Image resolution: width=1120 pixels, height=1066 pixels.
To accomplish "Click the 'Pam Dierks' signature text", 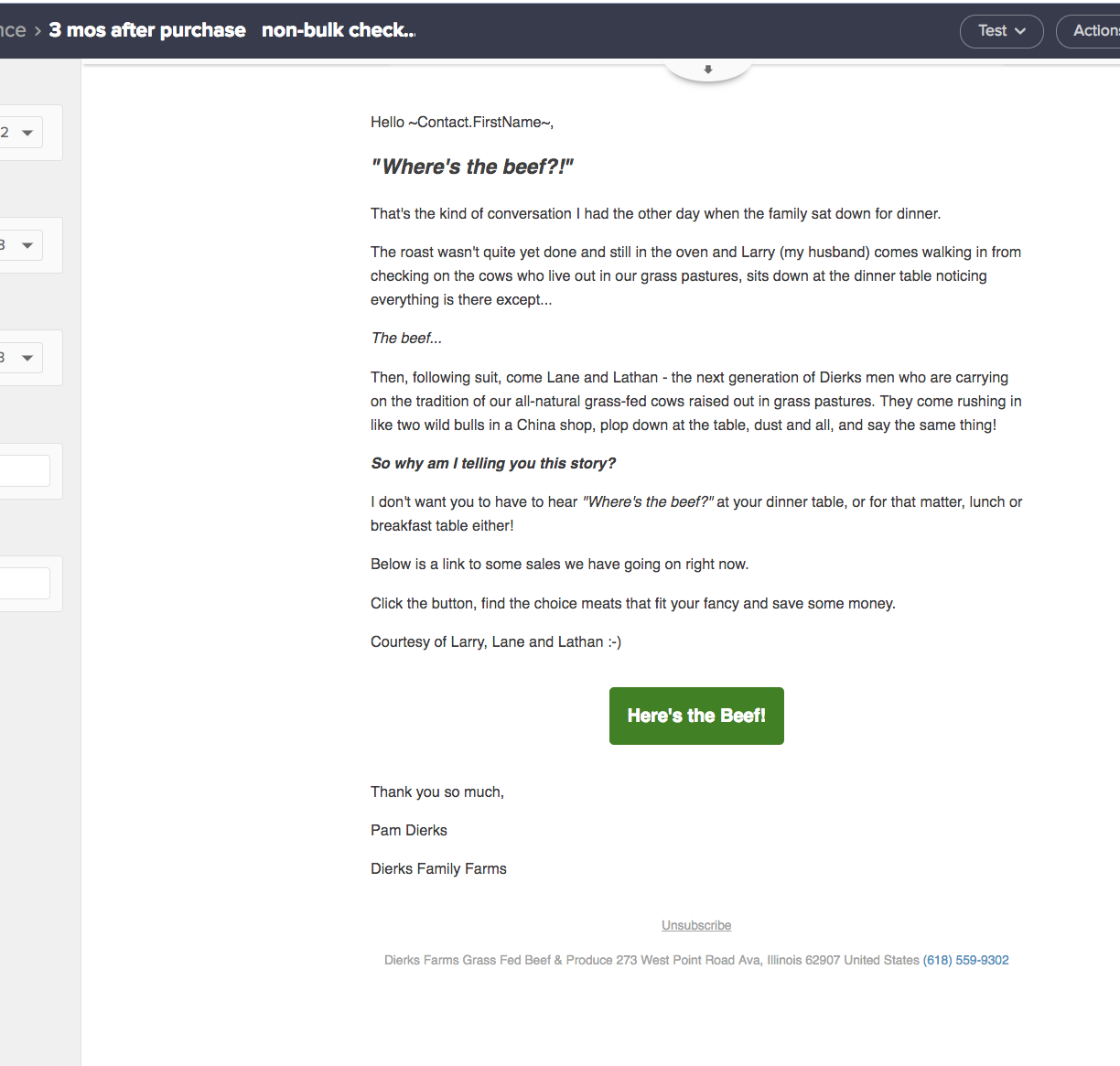I will tap(409, 831).
